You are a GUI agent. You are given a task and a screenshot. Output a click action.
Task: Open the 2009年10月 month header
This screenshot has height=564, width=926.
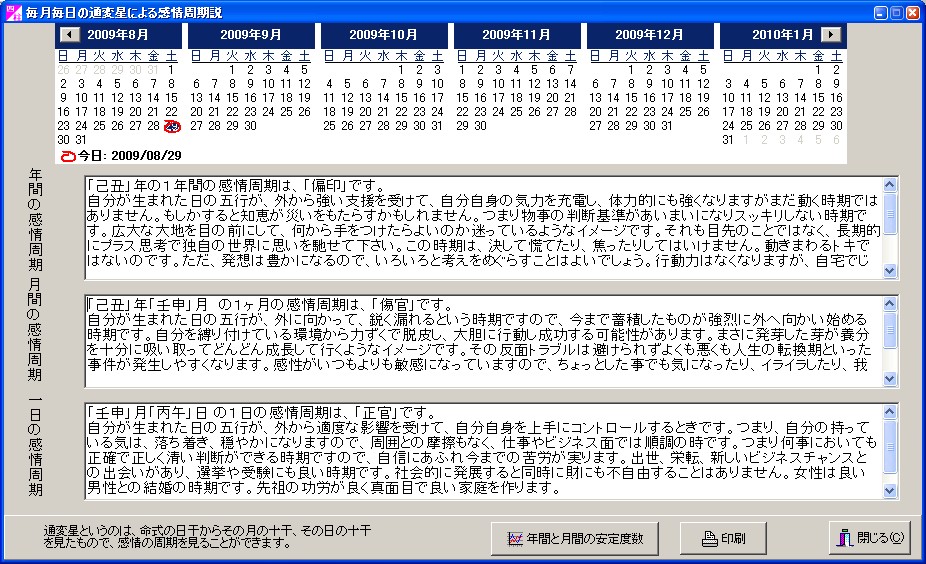tap(384, 35)
